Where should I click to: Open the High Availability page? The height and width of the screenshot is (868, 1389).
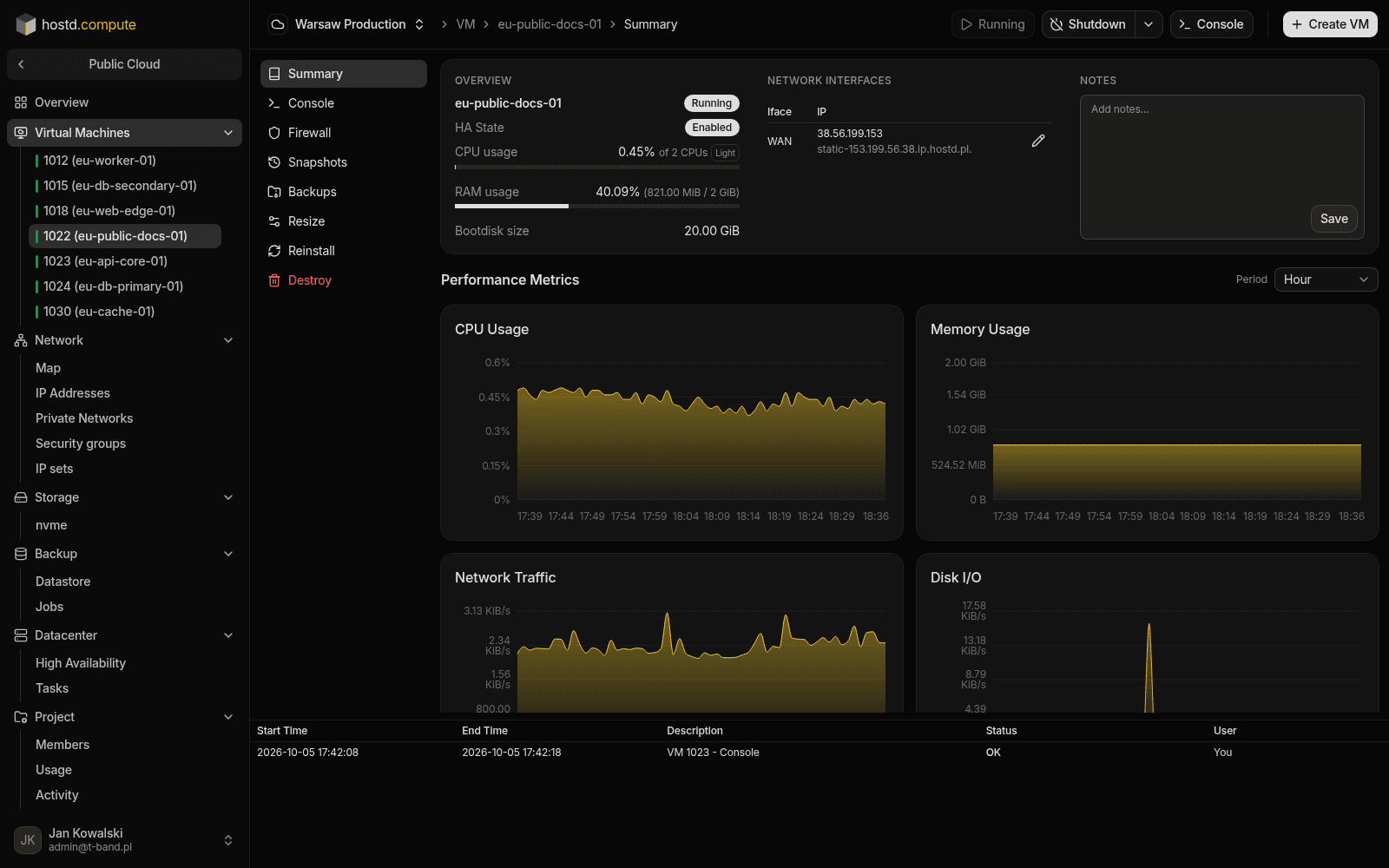click(81, 663)
